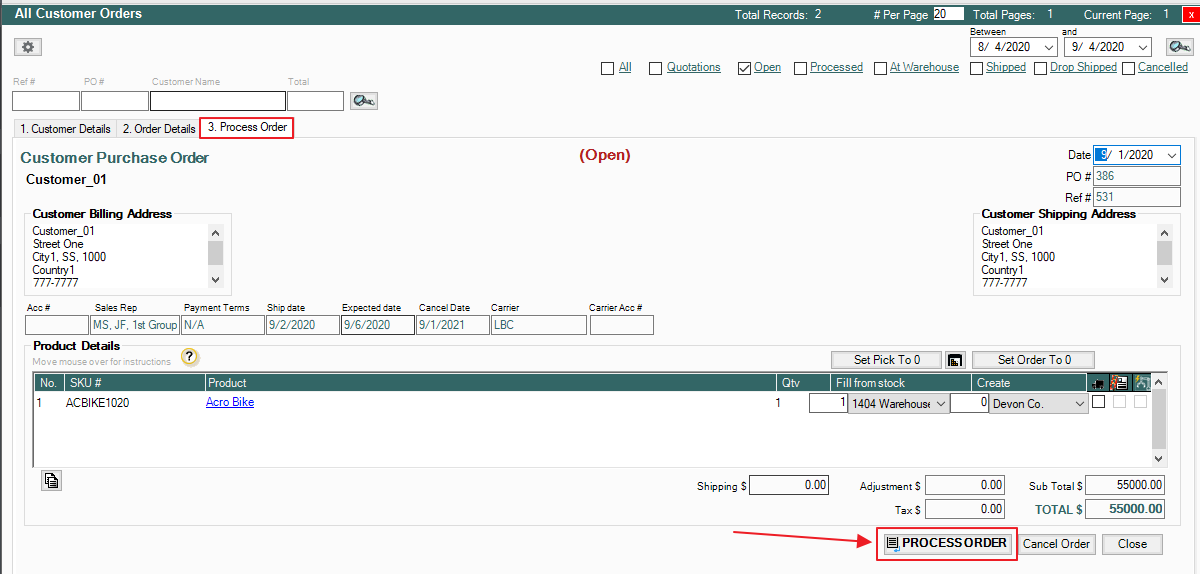1200x574 pixels.
Task: Switch to the Customer Details tab
Action: (65, 129)
